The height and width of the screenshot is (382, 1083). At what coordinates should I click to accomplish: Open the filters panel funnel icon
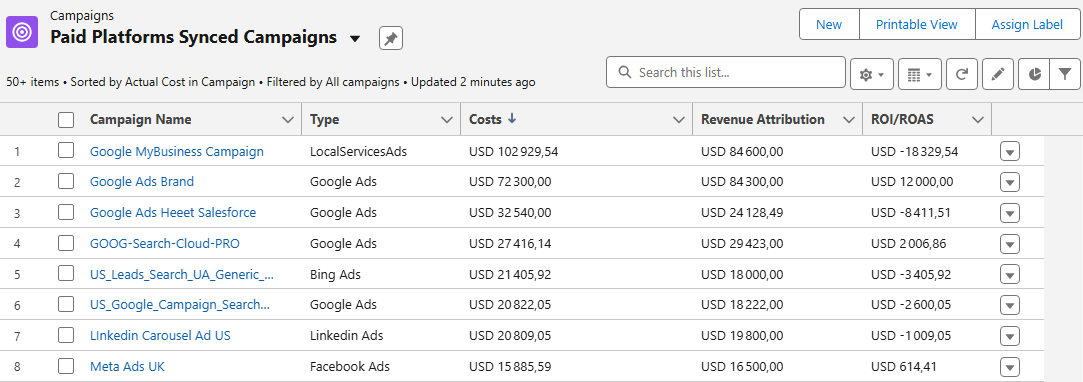pos(1065,75)
